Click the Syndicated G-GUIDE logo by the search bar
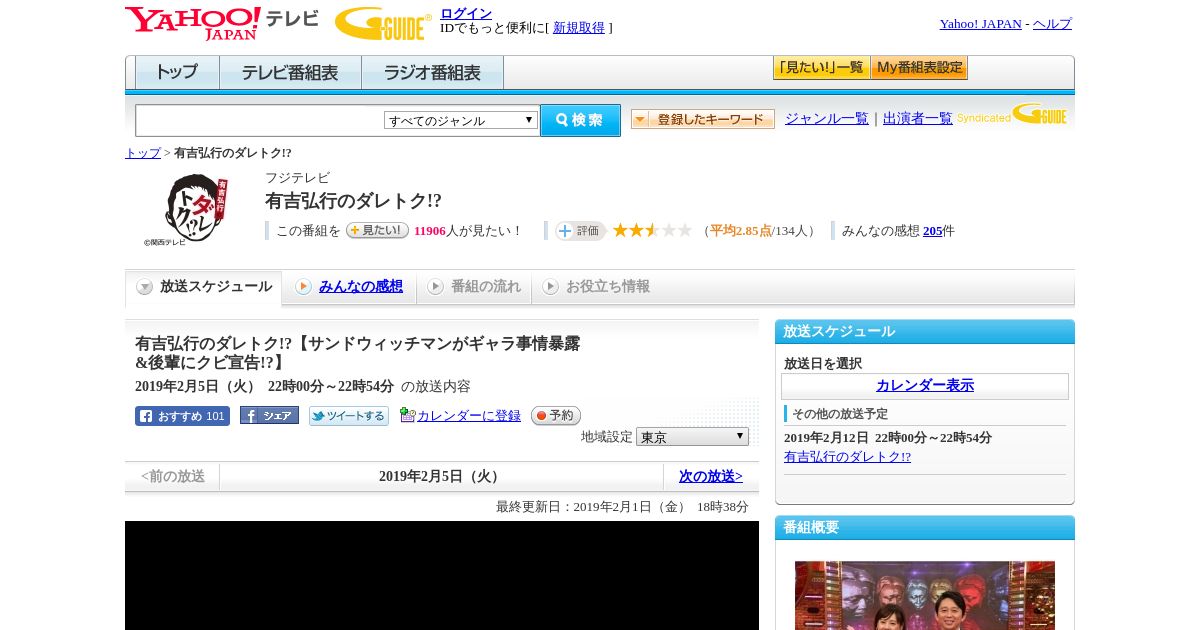The image size is (1200, 630). click(x=1012, y=115)
